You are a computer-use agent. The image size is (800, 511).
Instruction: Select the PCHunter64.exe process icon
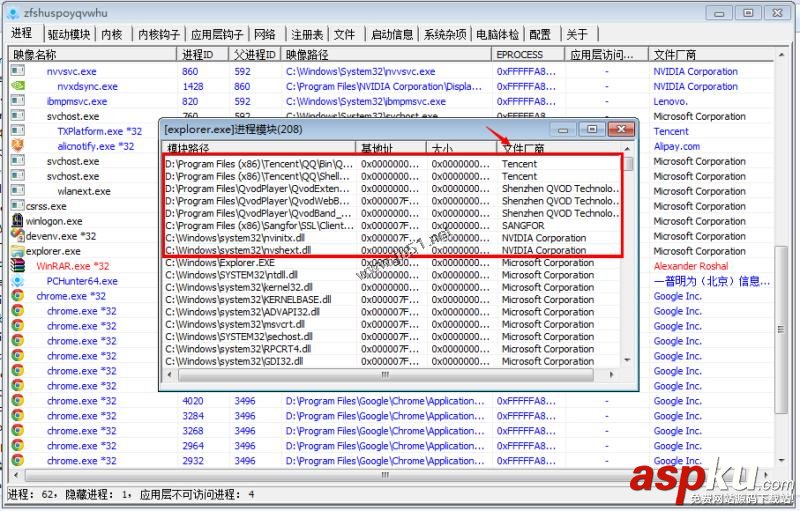click(17, 280)
